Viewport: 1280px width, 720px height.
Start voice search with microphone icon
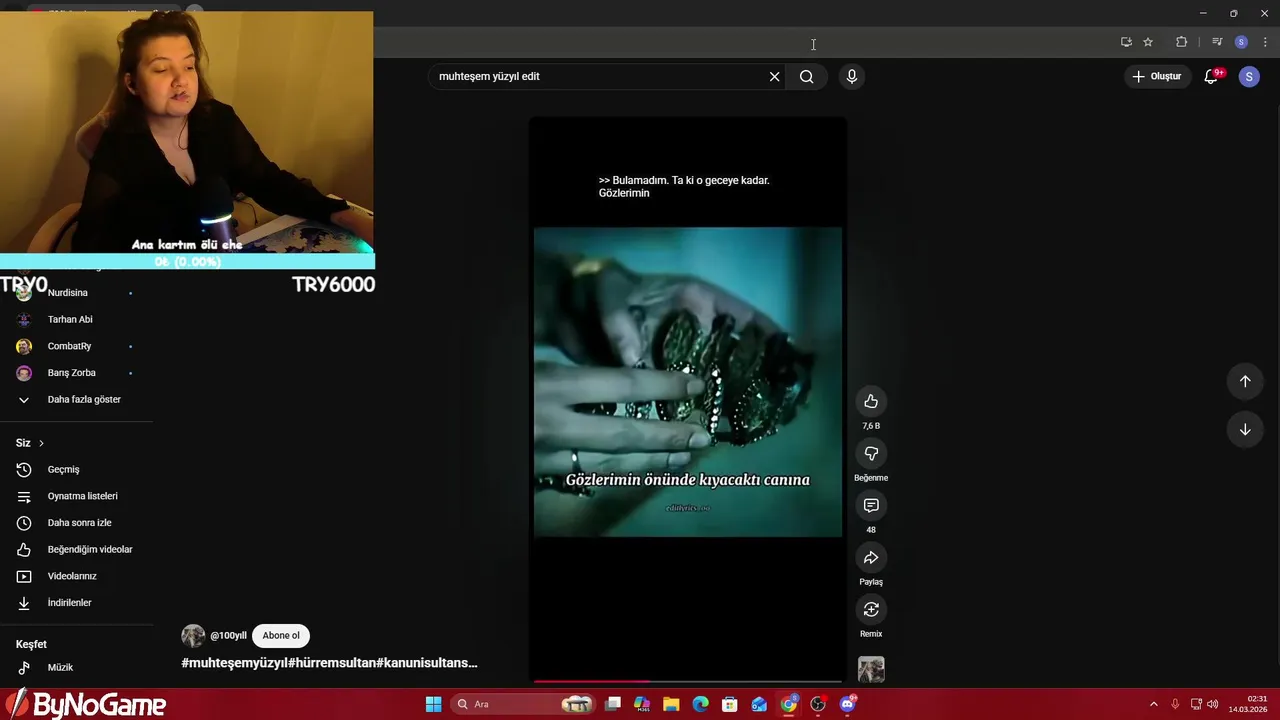851,76
